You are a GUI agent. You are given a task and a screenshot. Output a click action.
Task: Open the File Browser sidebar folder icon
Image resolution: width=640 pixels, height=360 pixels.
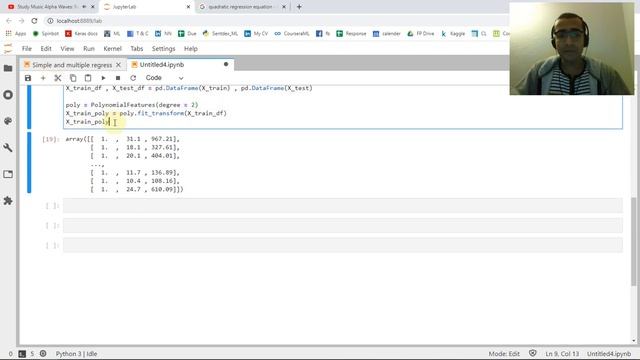pos(8,68)
